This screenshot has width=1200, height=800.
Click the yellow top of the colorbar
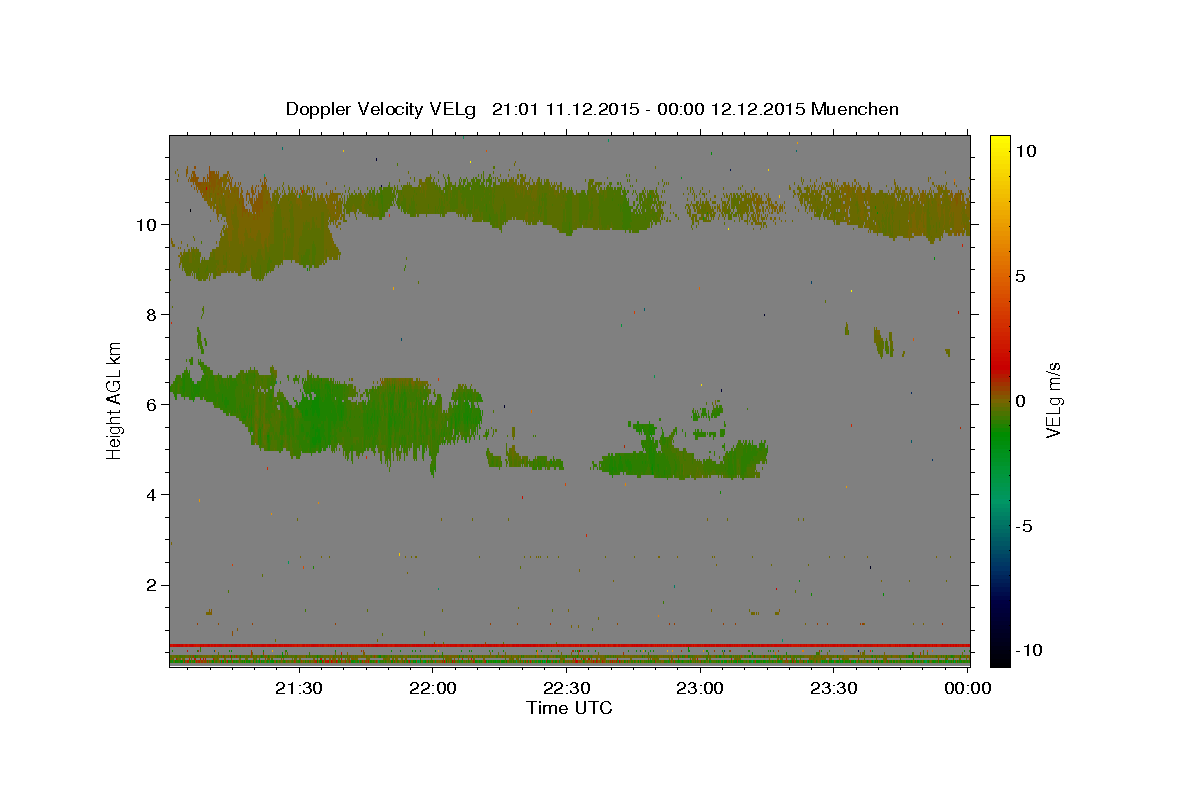(x=999, y=145)
